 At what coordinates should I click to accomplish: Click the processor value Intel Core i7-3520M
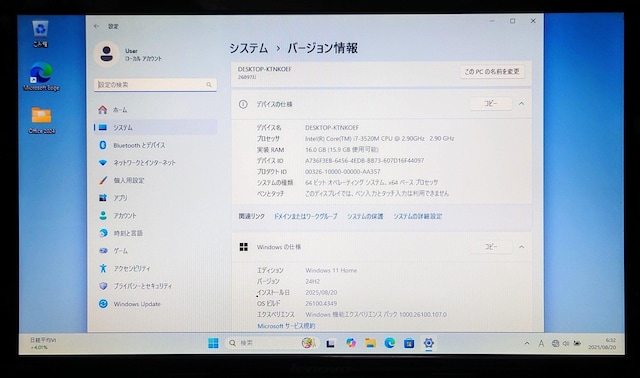(379, 138)
